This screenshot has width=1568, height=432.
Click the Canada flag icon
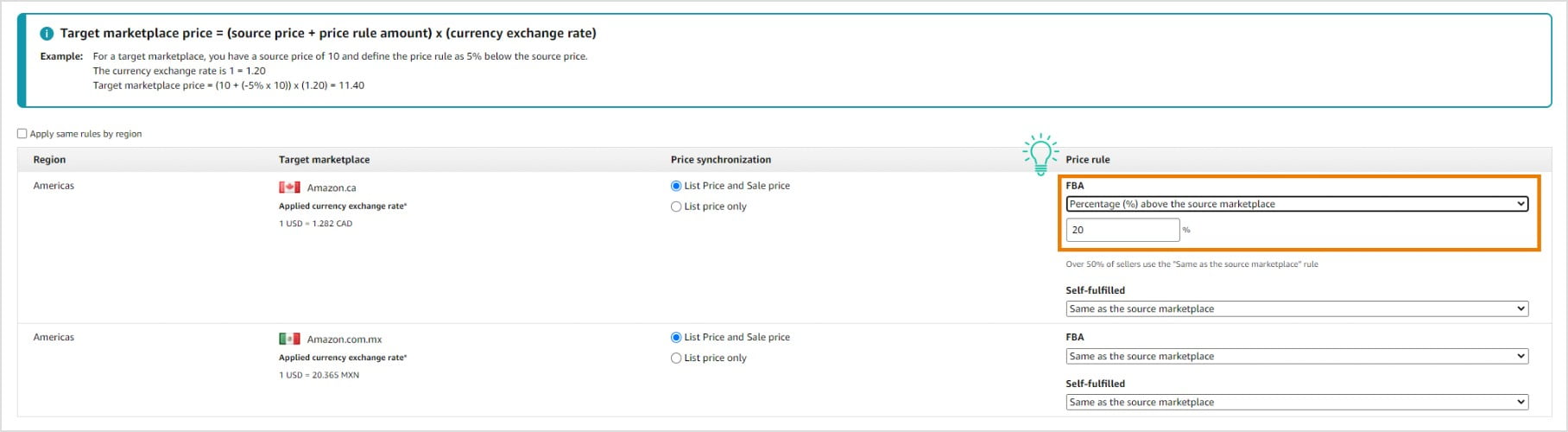(x=289, y=187)
